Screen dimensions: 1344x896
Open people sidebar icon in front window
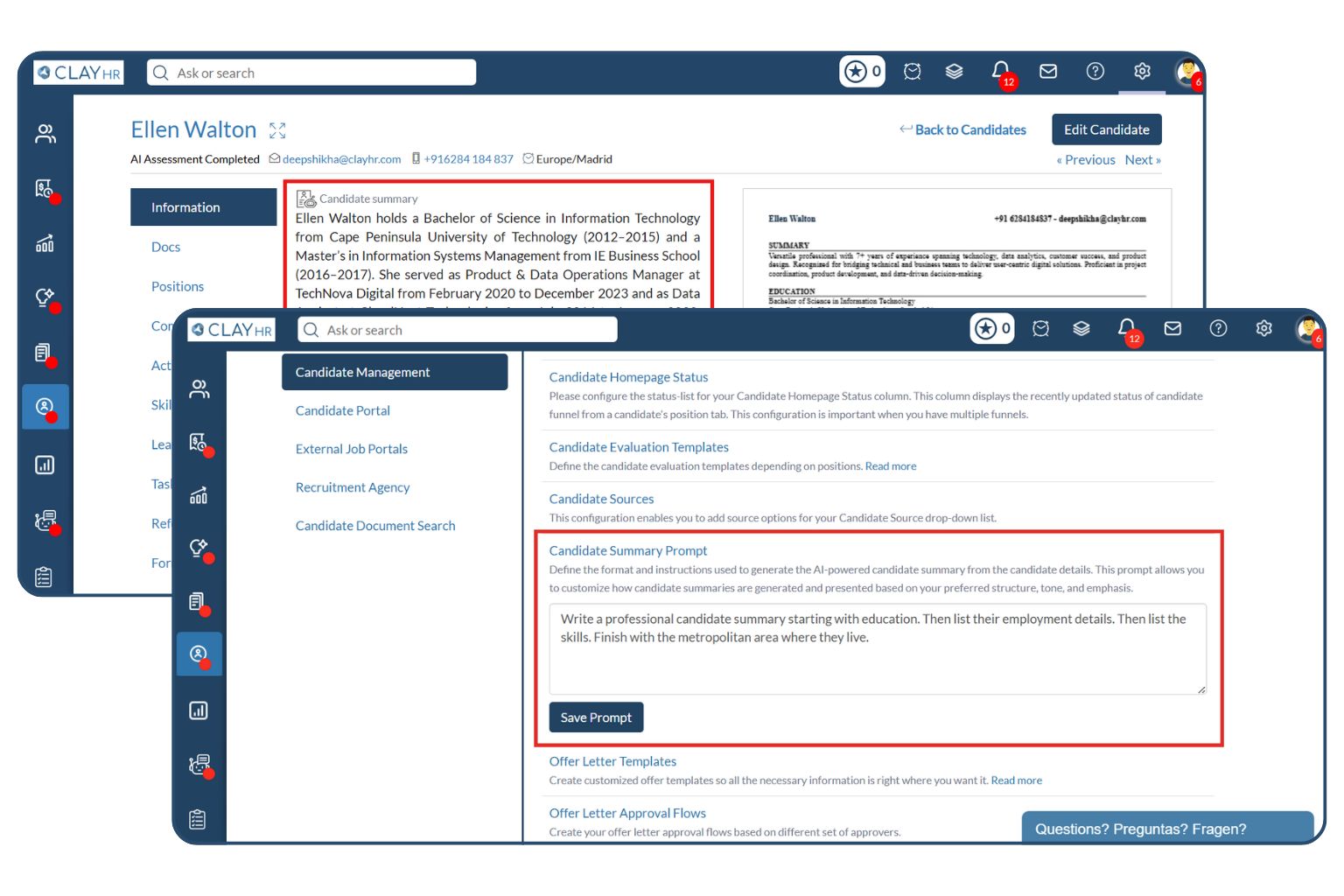(x=199, y=389)
